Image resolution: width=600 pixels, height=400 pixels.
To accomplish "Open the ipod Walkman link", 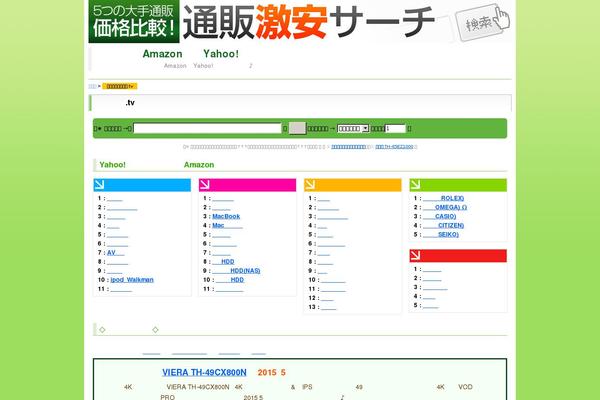I will click(132, 280).
